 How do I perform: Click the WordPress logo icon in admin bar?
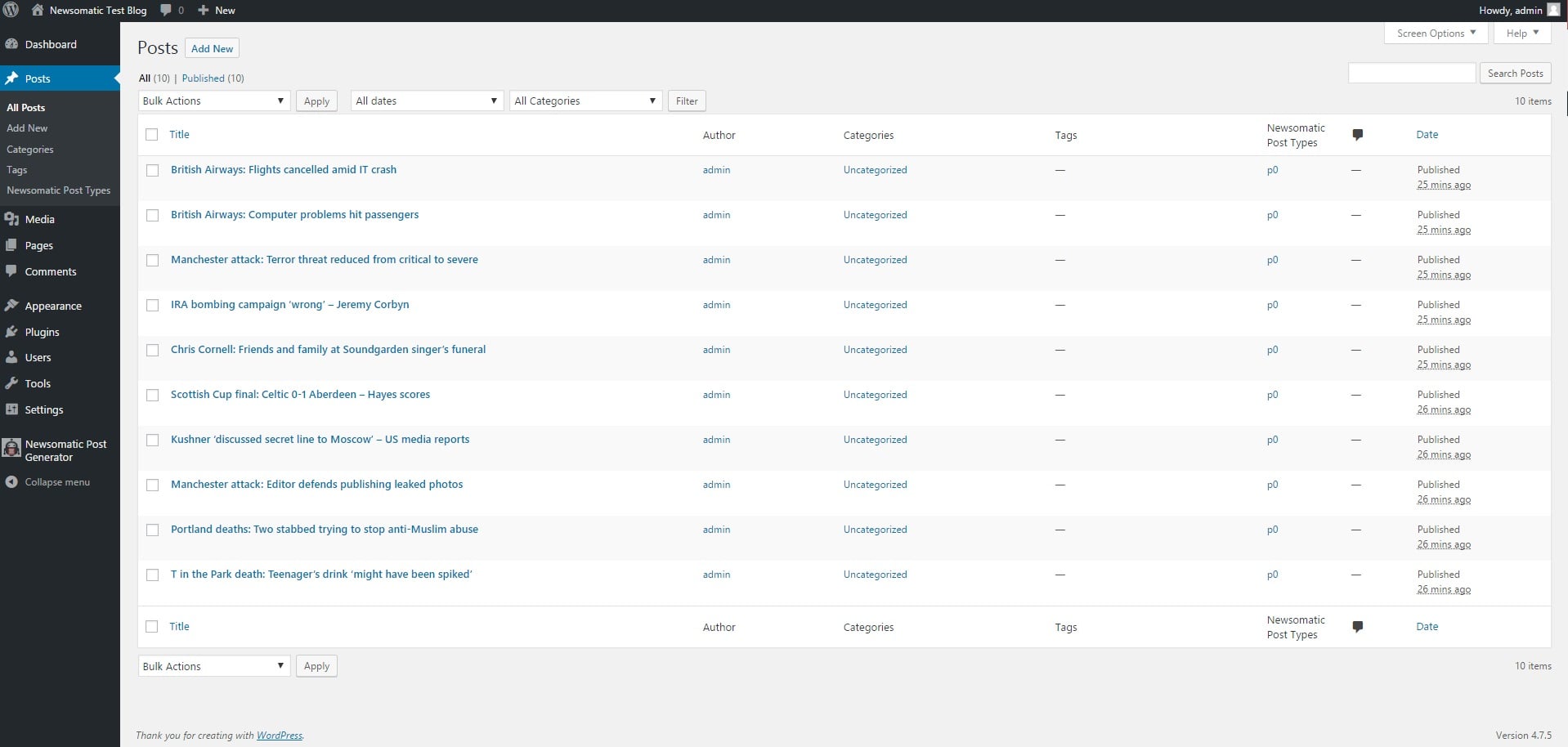[x=11, y=11]
